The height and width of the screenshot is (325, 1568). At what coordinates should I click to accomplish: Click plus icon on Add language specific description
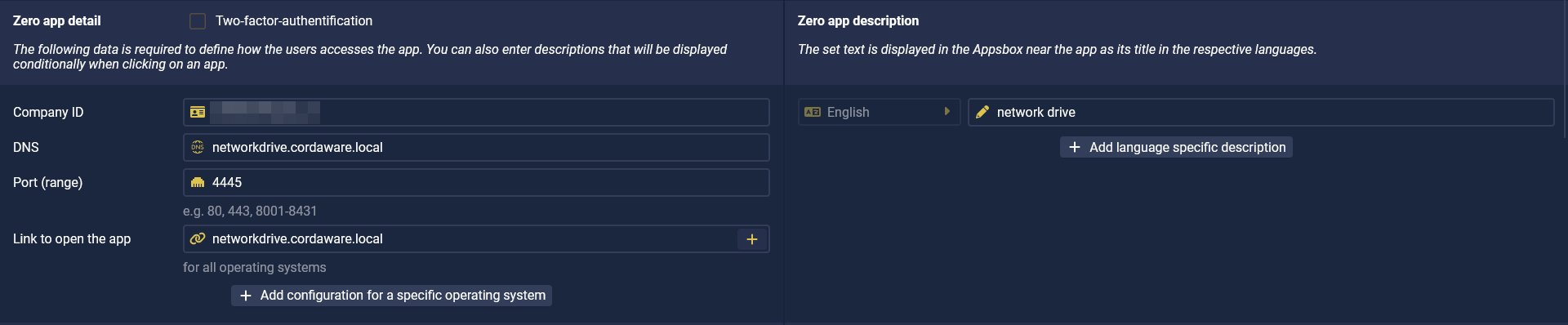point(1075,147)
